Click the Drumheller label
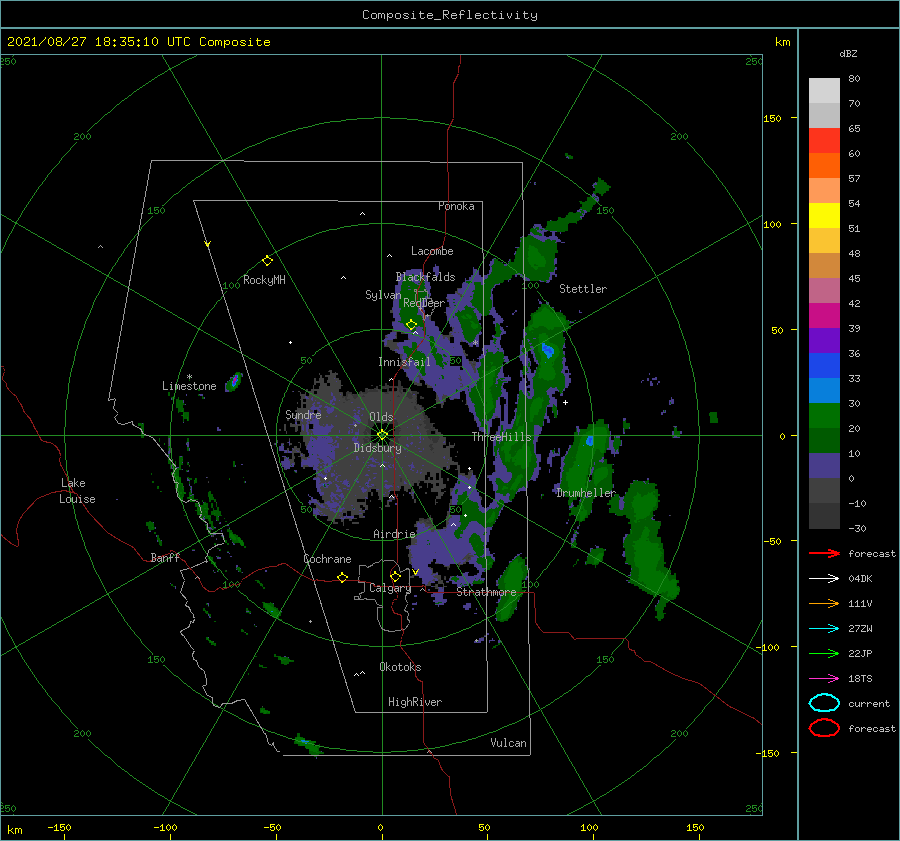 point(586,493)
